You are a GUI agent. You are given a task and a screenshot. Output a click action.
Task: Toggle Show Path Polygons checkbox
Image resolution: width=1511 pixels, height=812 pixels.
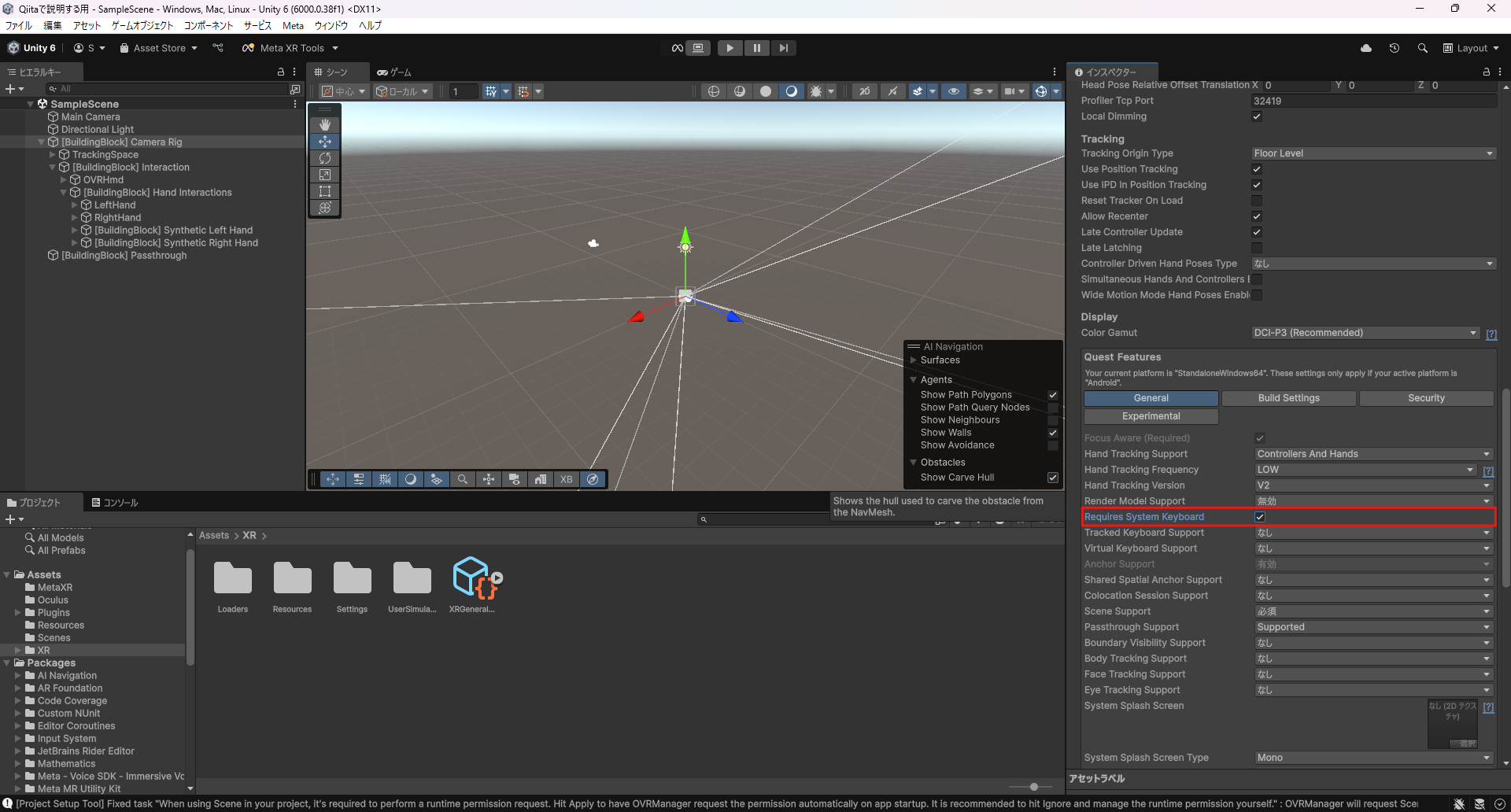point(1053,395)
